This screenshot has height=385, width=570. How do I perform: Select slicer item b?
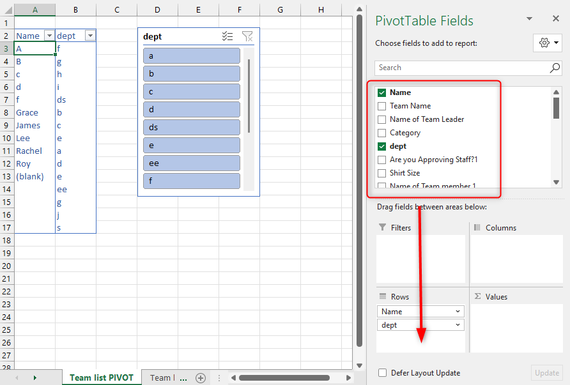192,74
